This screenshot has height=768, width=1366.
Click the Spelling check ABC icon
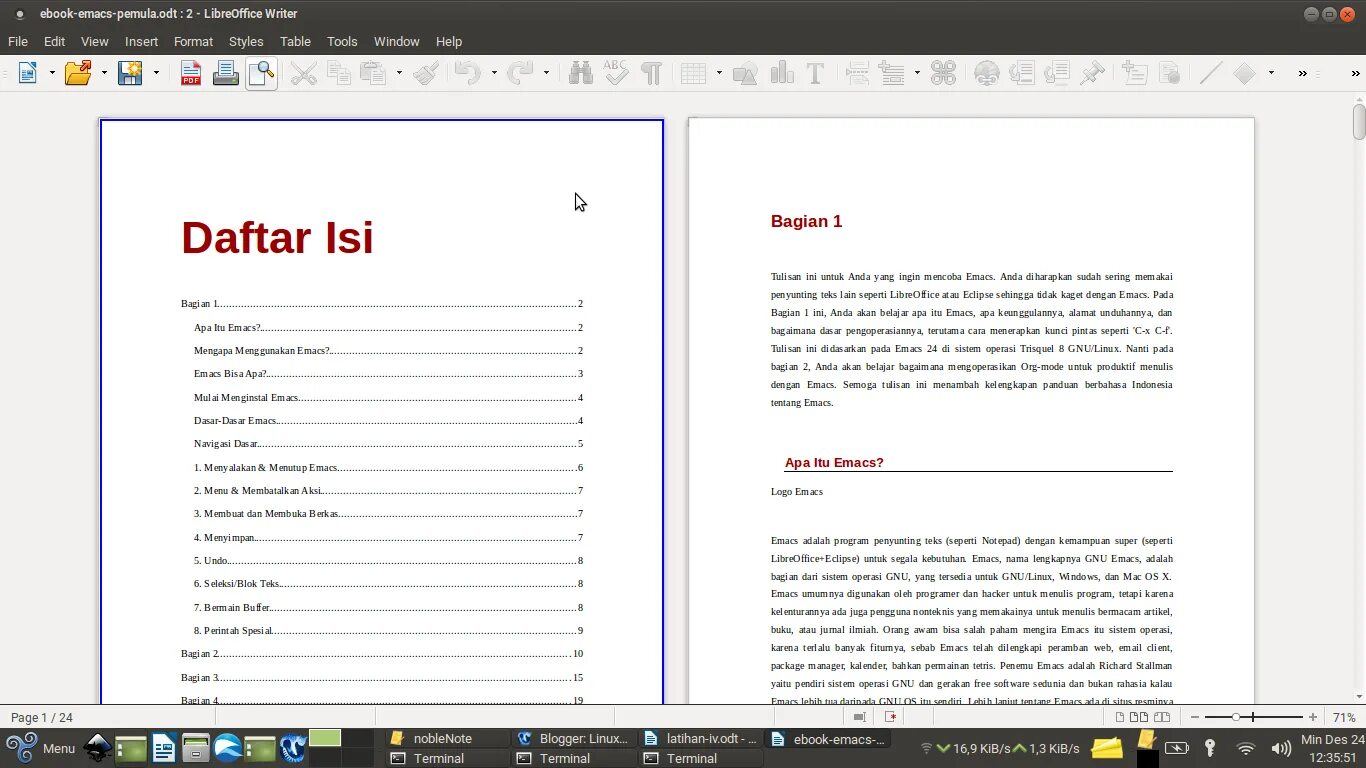pyautogui.click(x=616, y=73)
